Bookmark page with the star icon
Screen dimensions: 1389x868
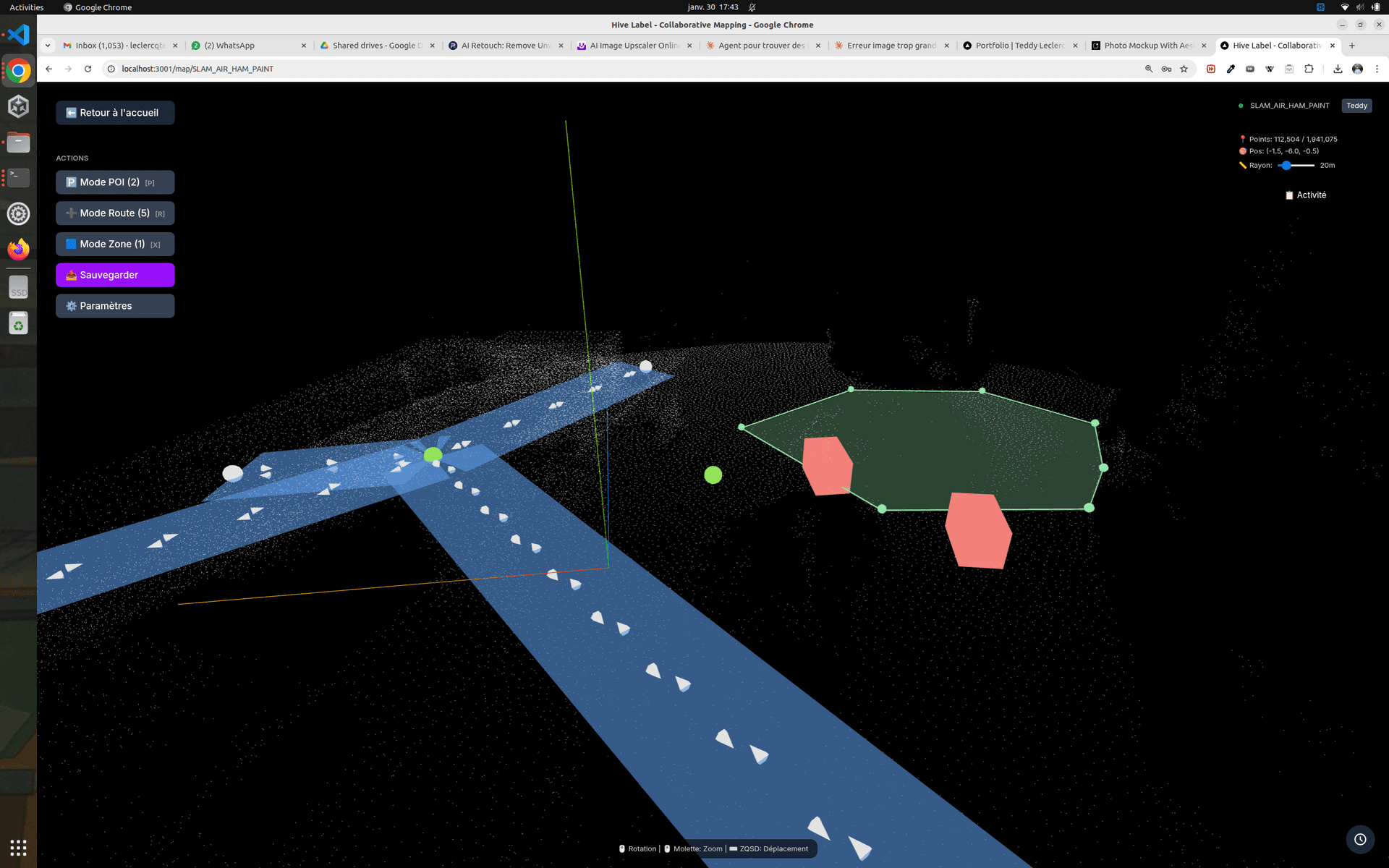[1184, 69]
